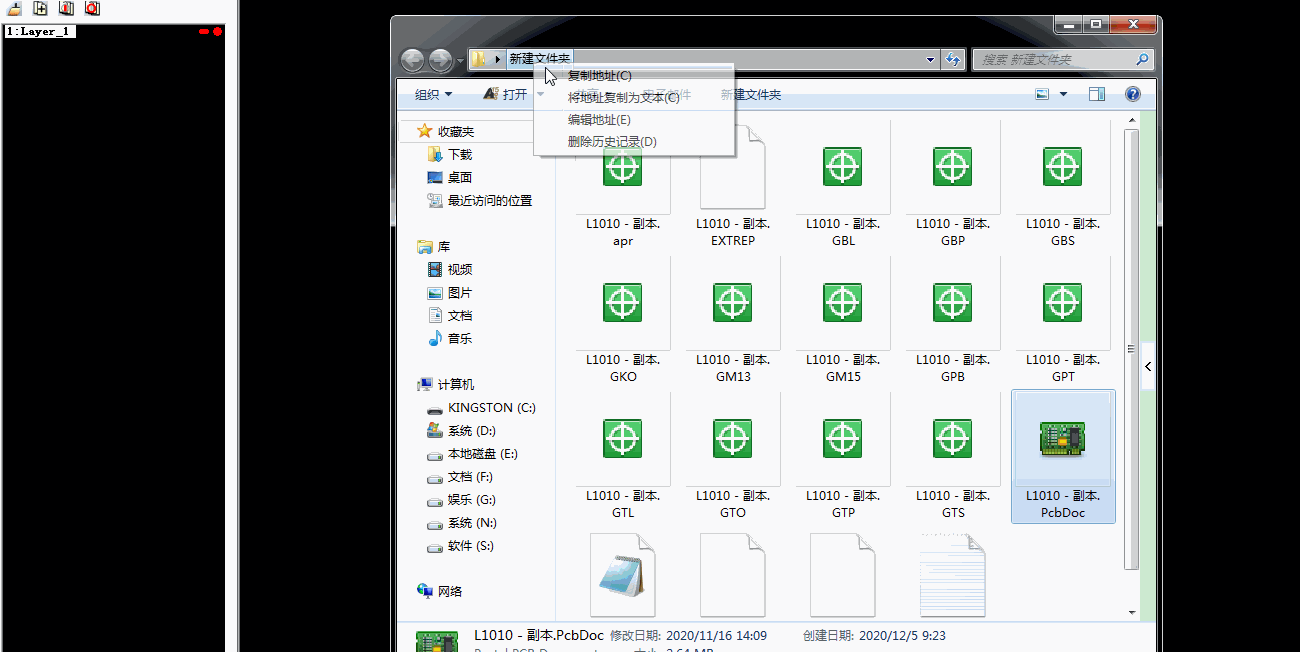The width and height of the screenshot is (1300, 652).
Task: Open the address bar history dropdown arrow
Action: point(931,60)
